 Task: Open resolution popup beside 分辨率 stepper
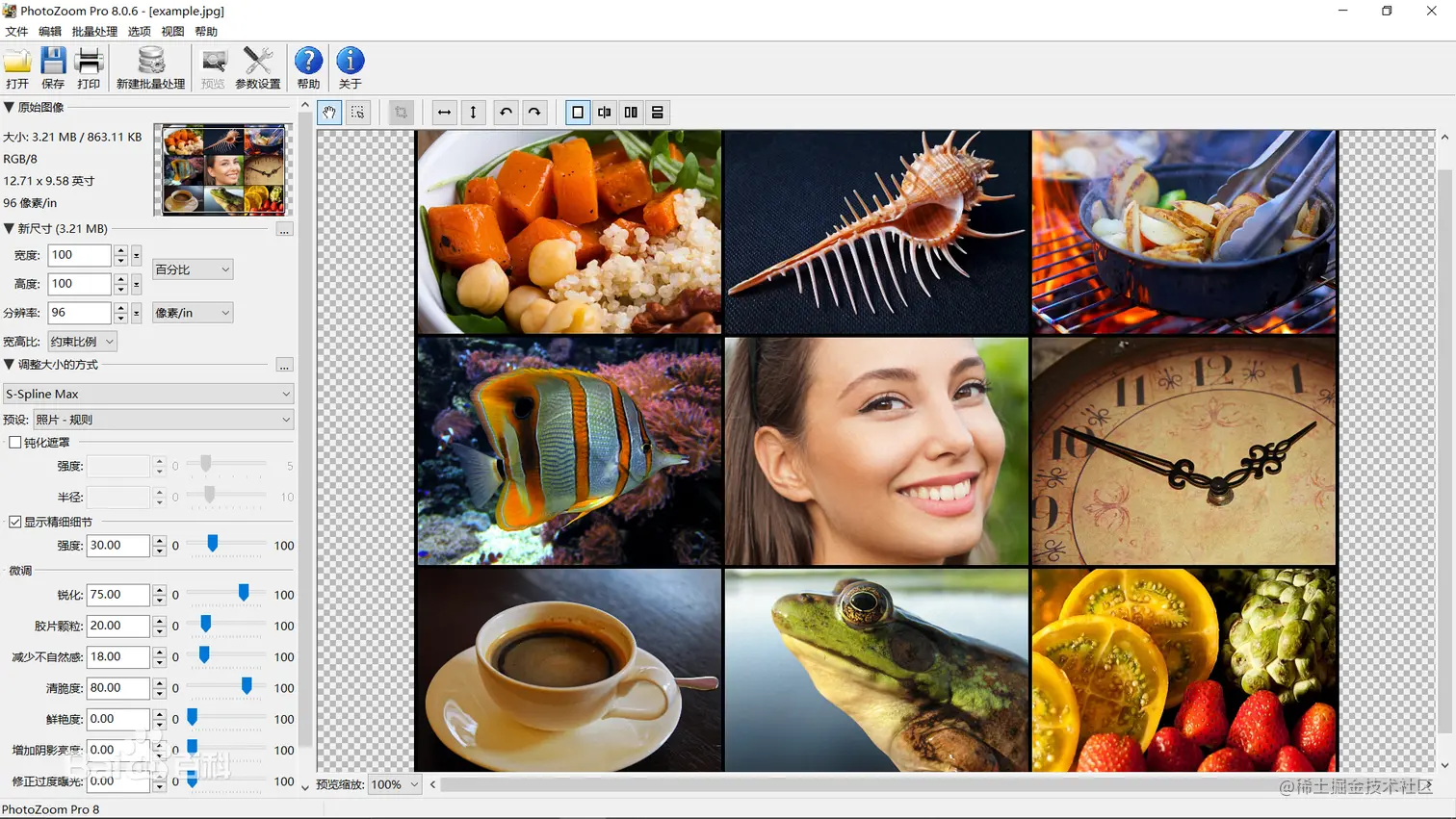click(137, 313)
